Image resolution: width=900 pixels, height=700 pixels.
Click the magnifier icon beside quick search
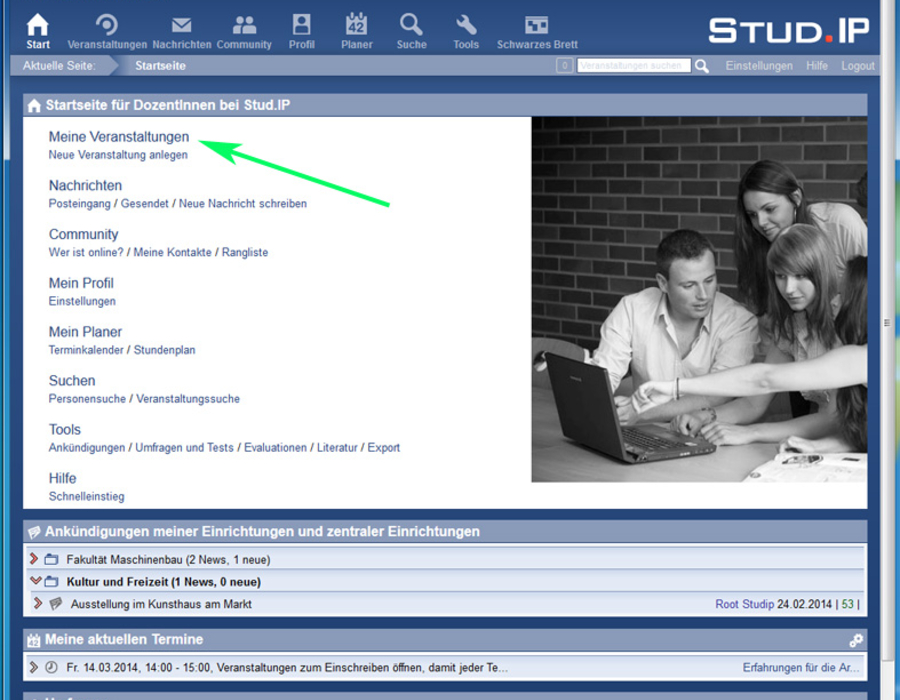point(701,66)
